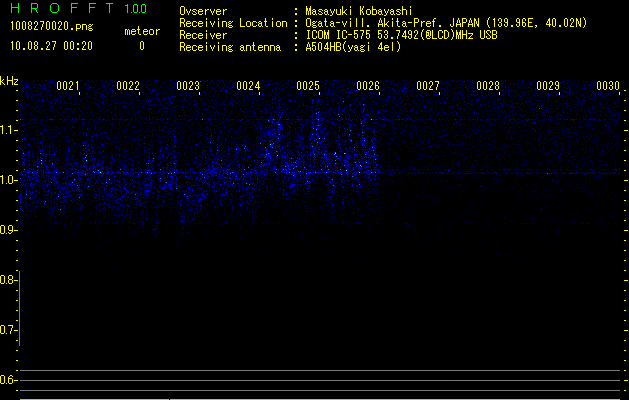Click the 0.9 kHz axis label
This screenshot has width=629, height=400.
coord(7,230)
